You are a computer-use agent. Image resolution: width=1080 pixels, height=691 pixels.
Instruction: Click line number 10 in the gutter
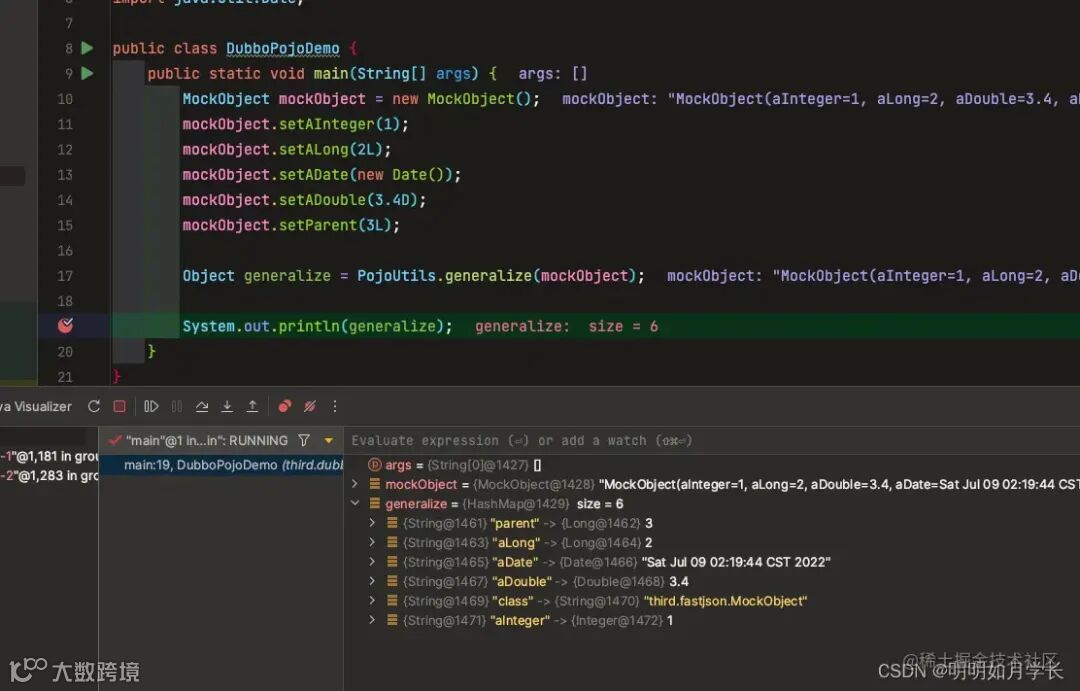[65, 99]
